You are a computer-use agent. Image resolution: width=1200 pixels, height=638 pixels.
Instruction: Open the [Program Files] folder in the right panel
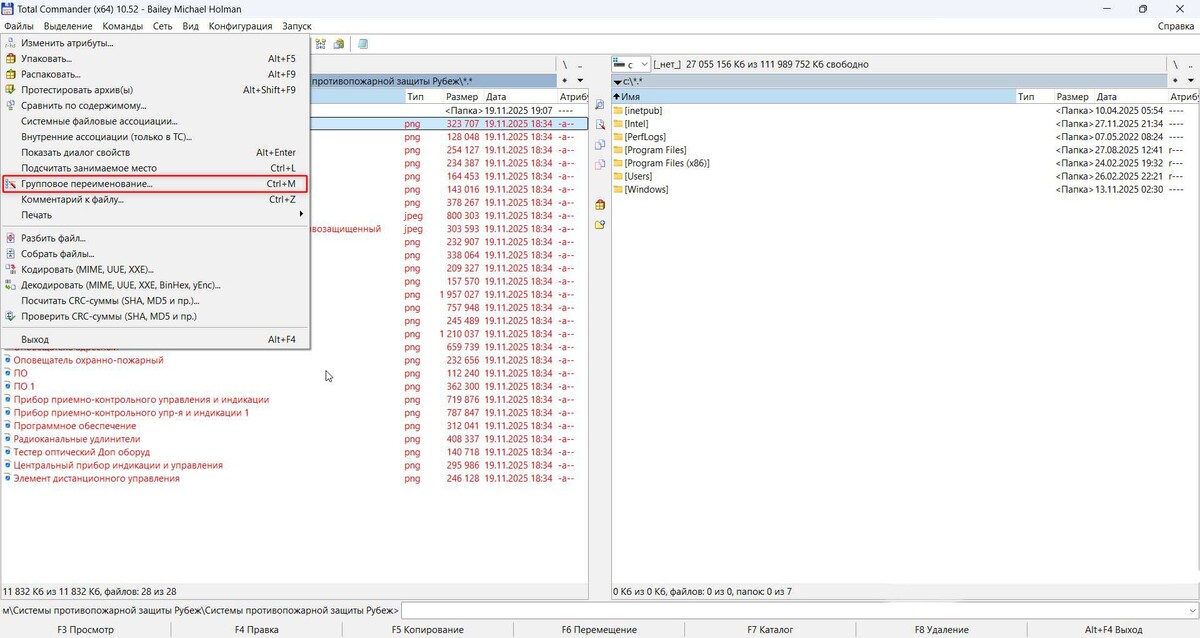655,150
